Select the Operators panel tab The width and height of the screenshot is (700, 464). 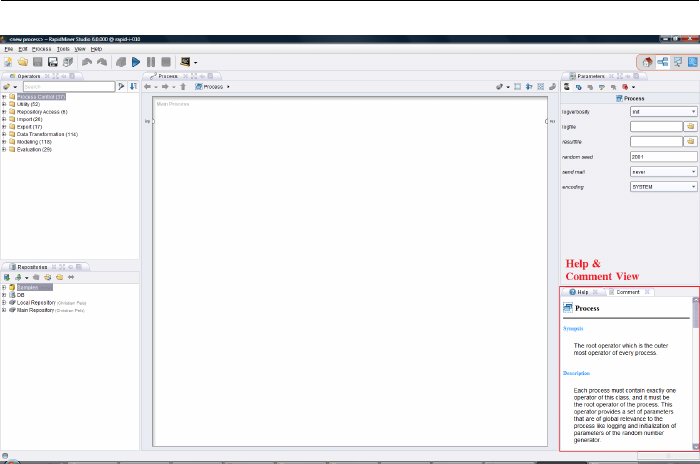coord(29,76)
